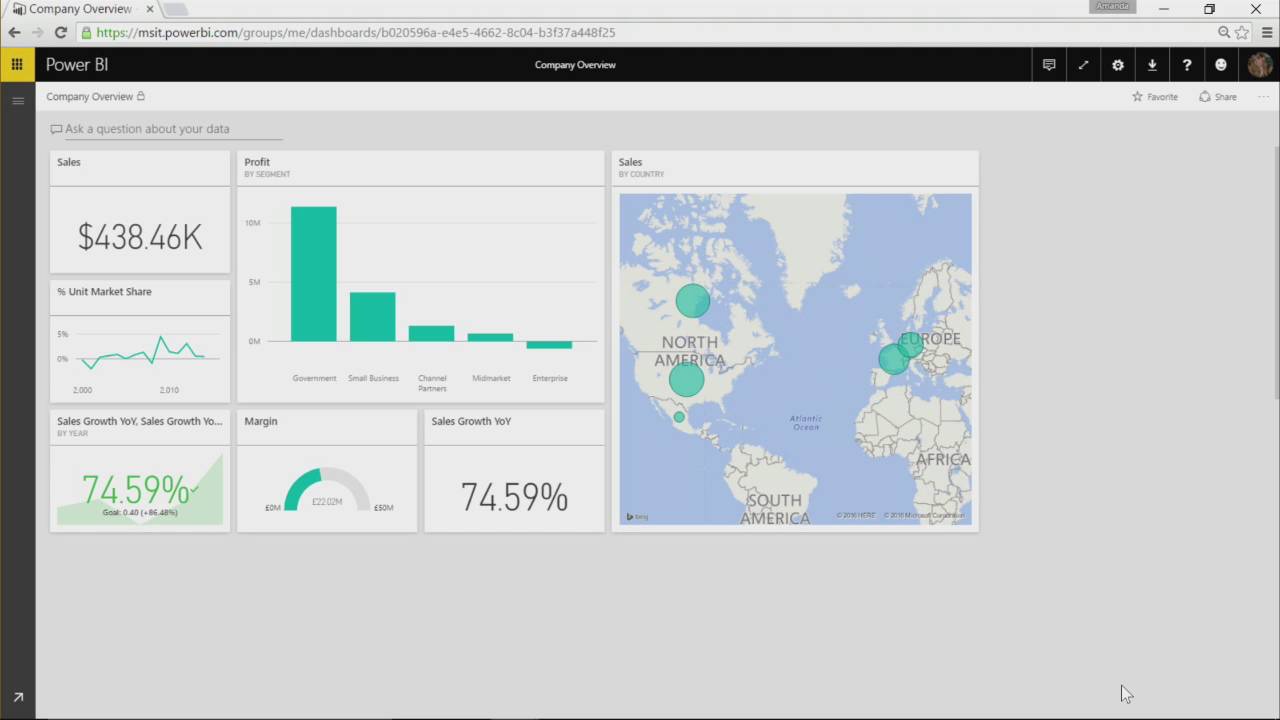Click the Ask a question input box
Image resolution: width=1280 pixels, height=720 pixels.
pos(166,129)
